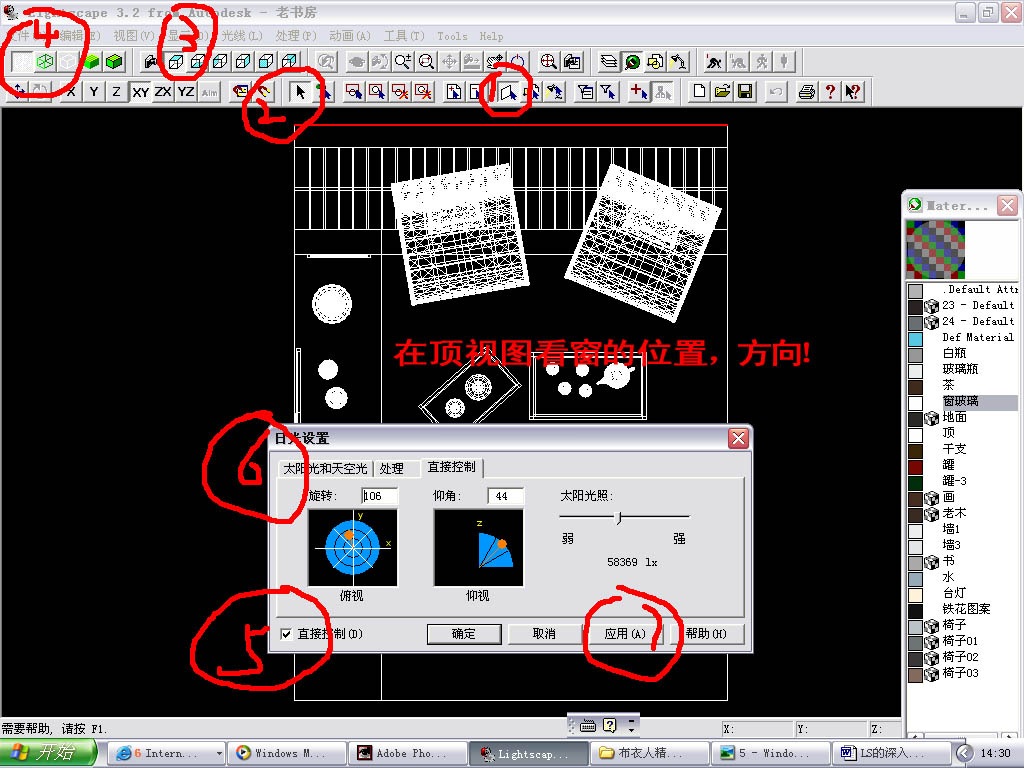Toggle the XY plane constraint button
Viewport: 1024px width, 768px height.
coord(140,91)
